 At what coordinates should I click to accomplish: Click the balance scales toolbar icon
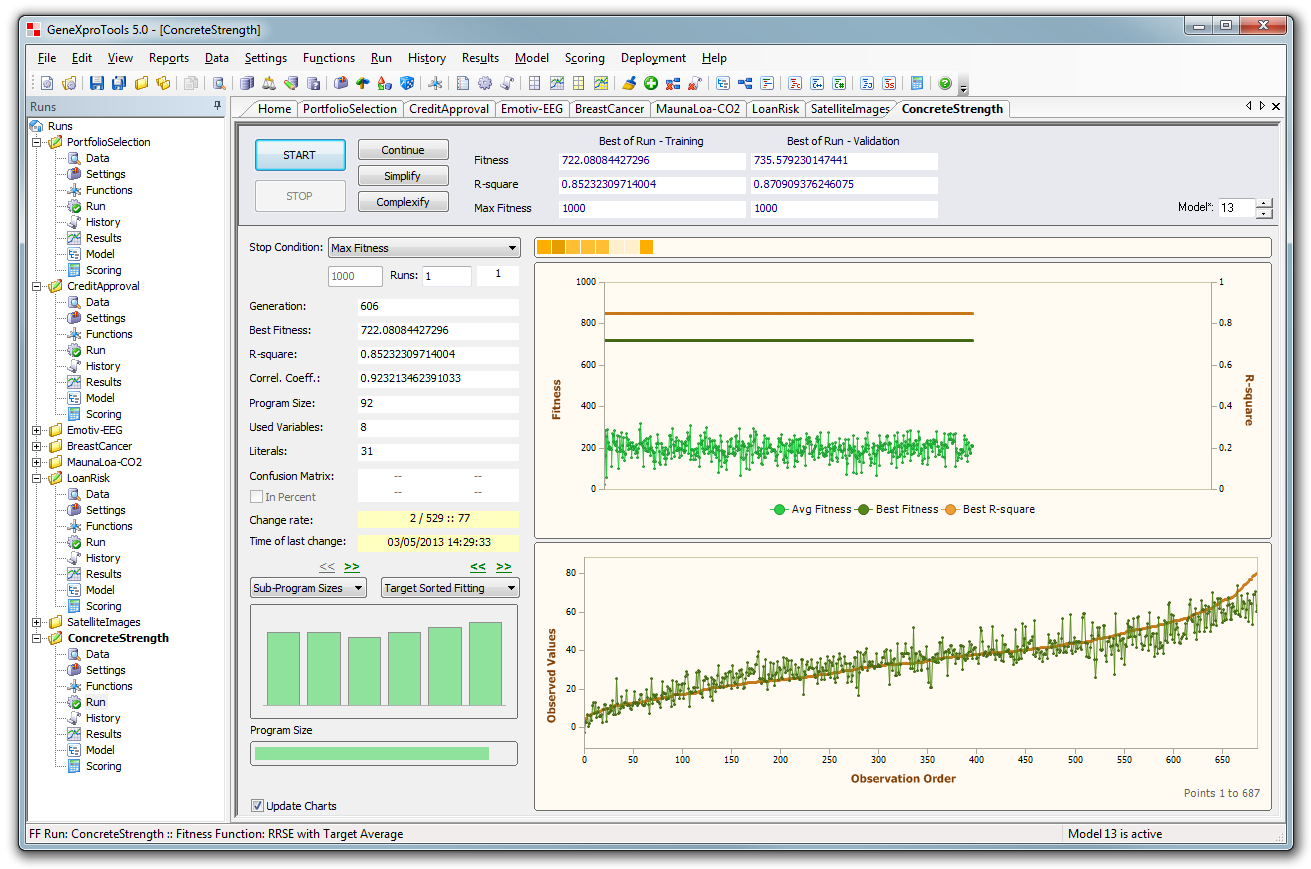coord(269,84)
